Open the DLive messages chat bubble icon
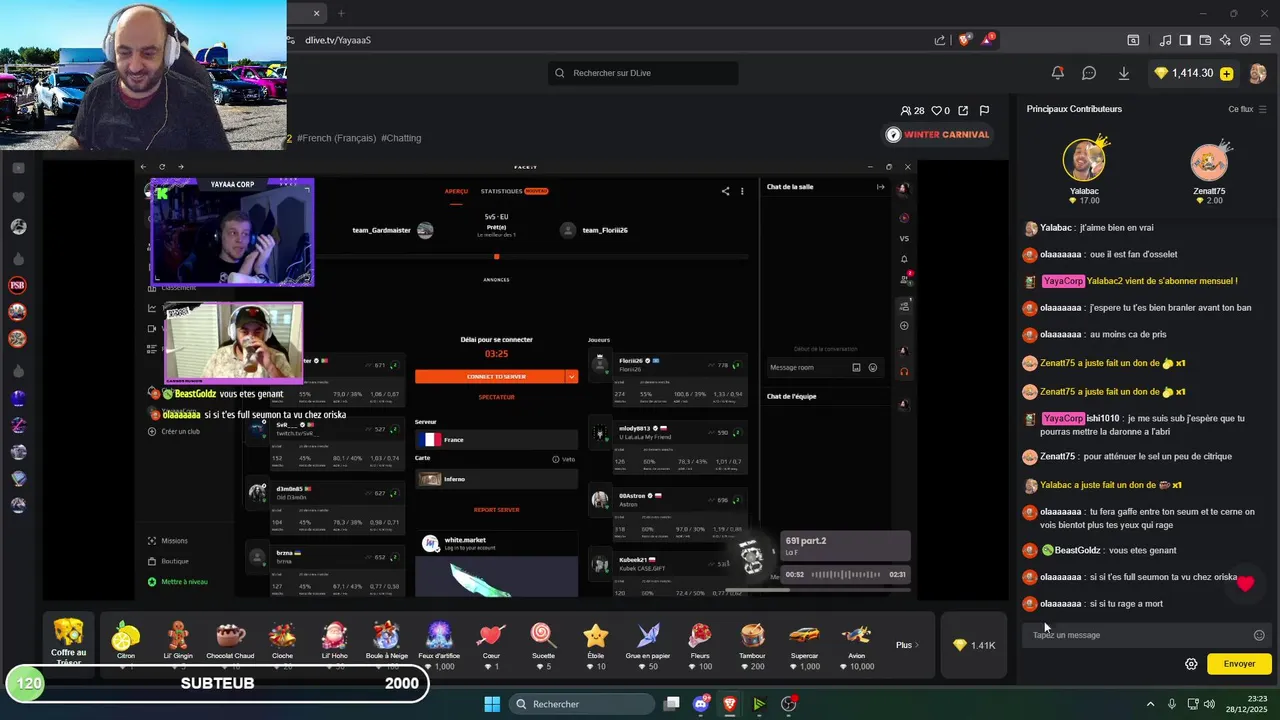 [1089, 73]
